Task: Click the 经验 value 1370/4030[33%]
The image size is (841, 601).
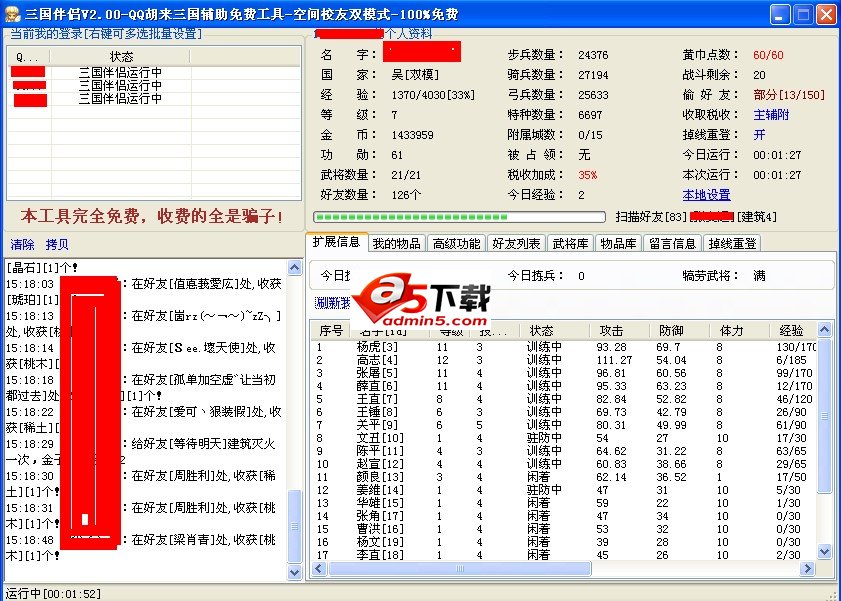Action: tap(433, 95)
